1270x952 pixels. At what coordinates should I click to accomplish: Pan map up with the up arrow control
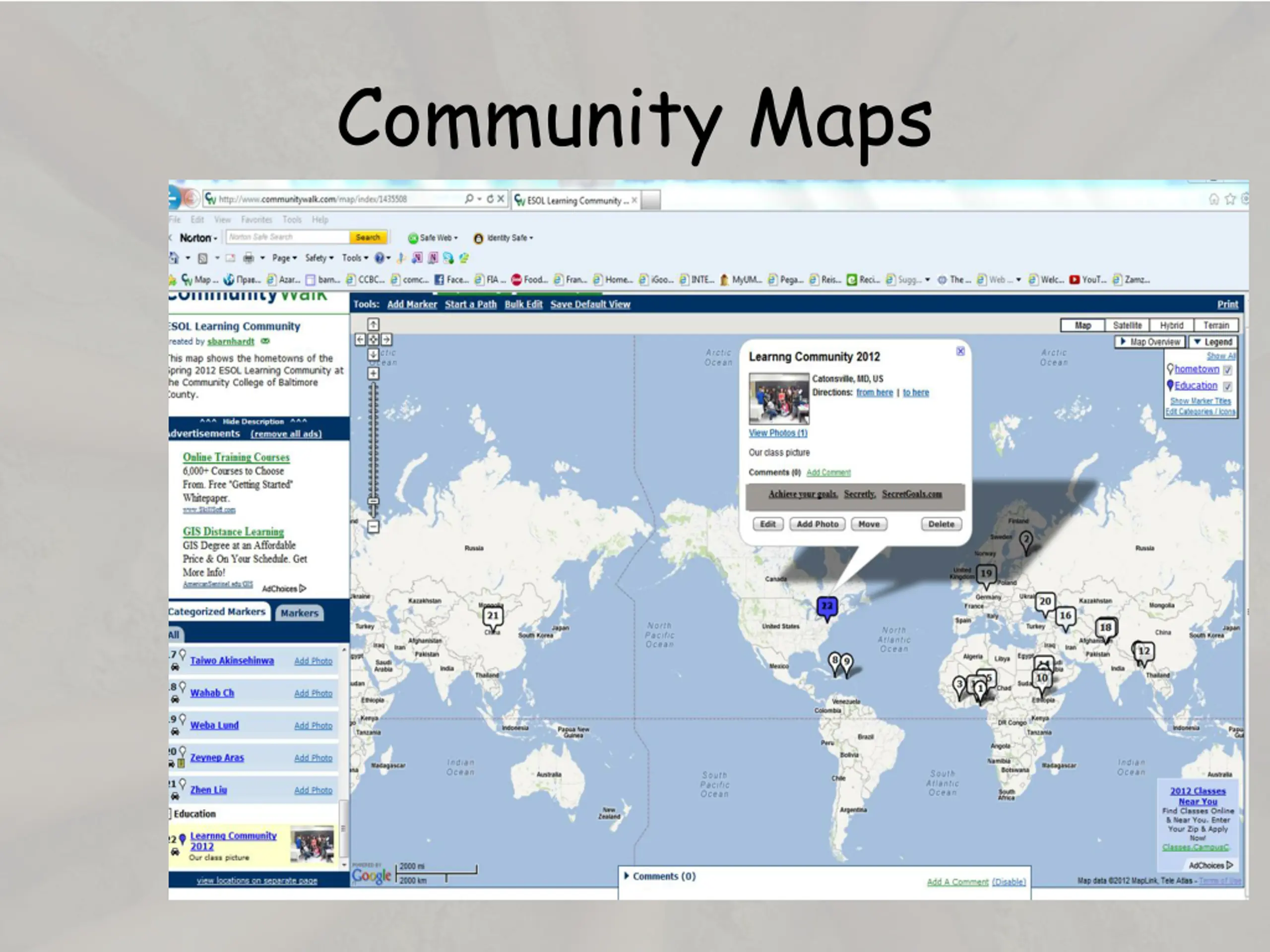373,324
